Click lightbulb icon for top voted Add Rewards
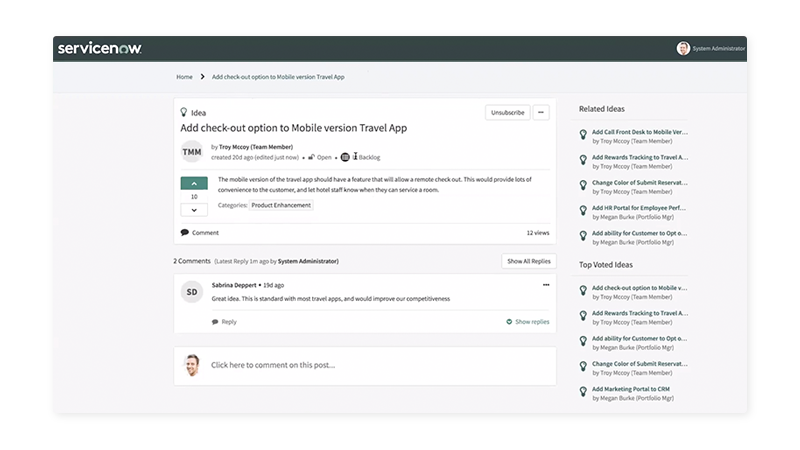The image size is (800, 450). 583,316
